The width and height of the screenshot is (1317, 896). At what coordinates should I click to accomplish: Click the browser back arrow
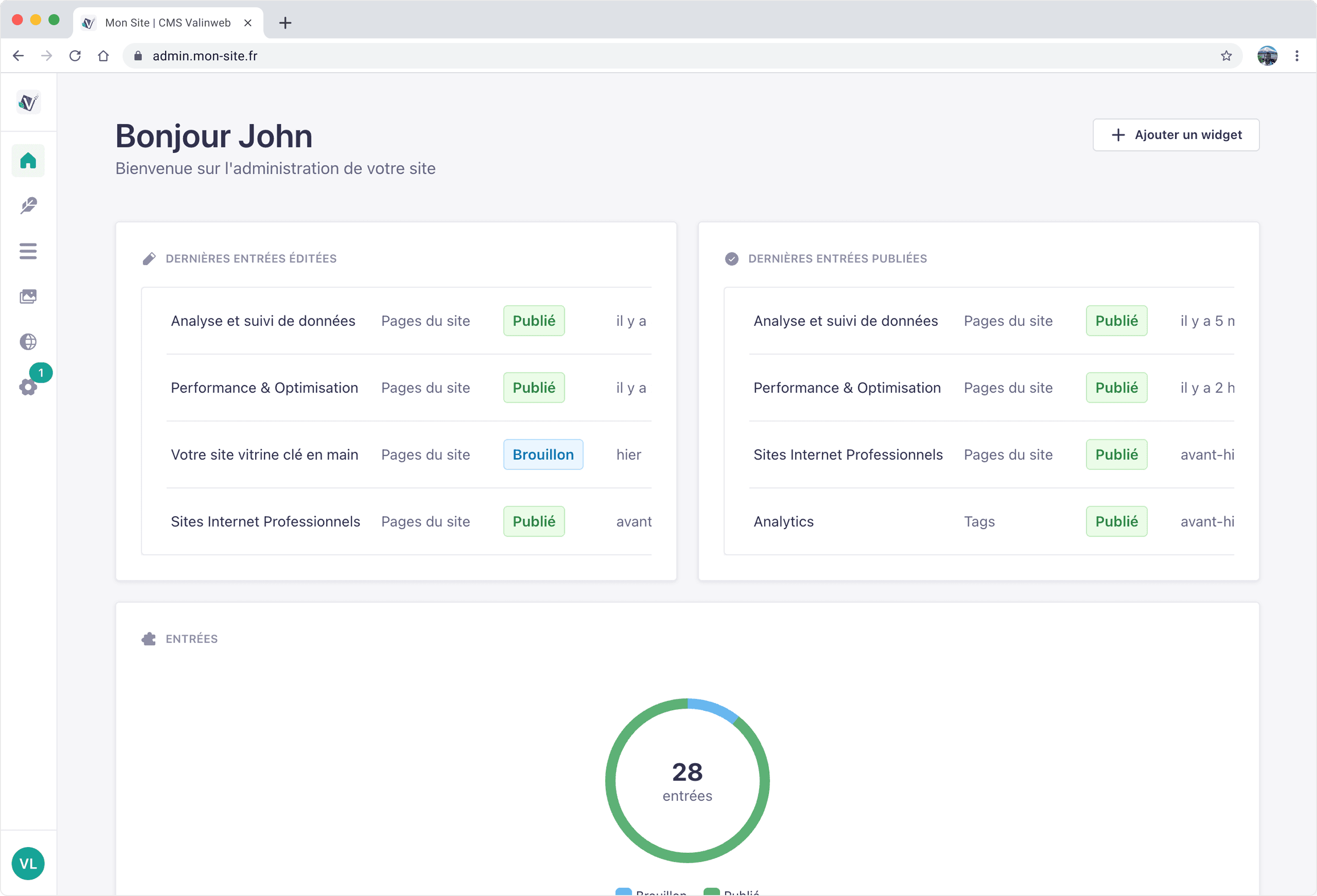[x=18, y=55]
